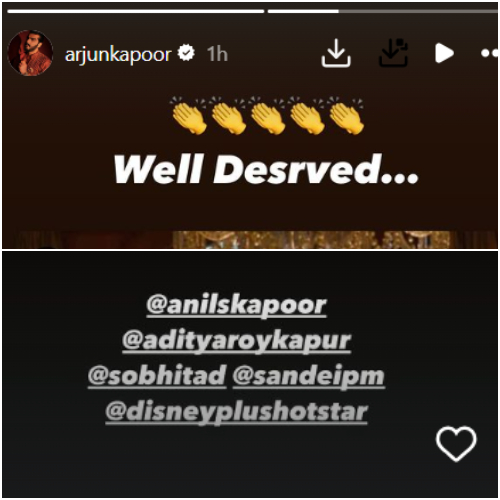
Task: Open the @sobhitad mention
Action: pyautogui.click(x=157, y=376)
